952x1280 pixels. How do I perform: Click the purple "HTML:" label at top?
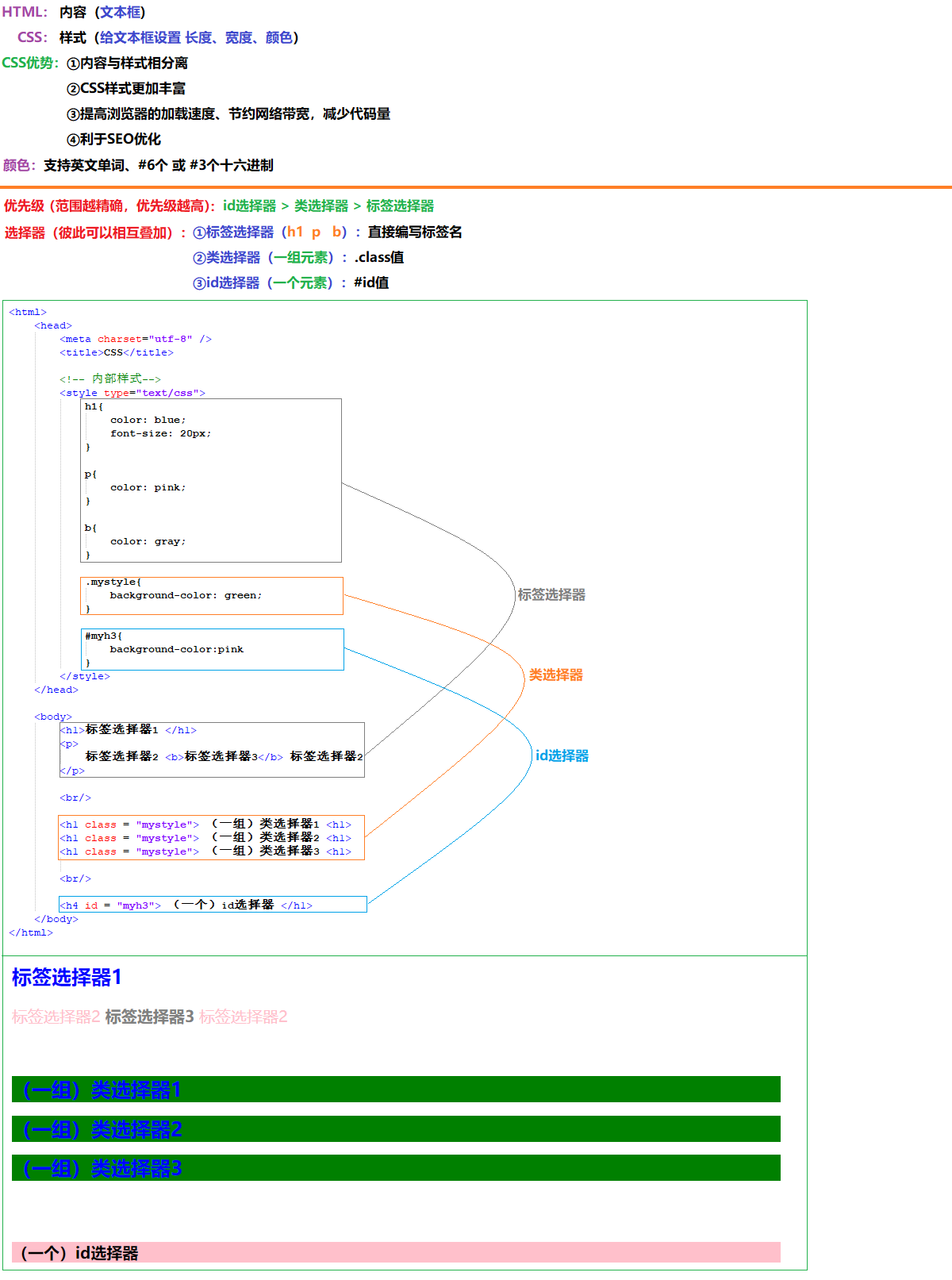(25, 13)
